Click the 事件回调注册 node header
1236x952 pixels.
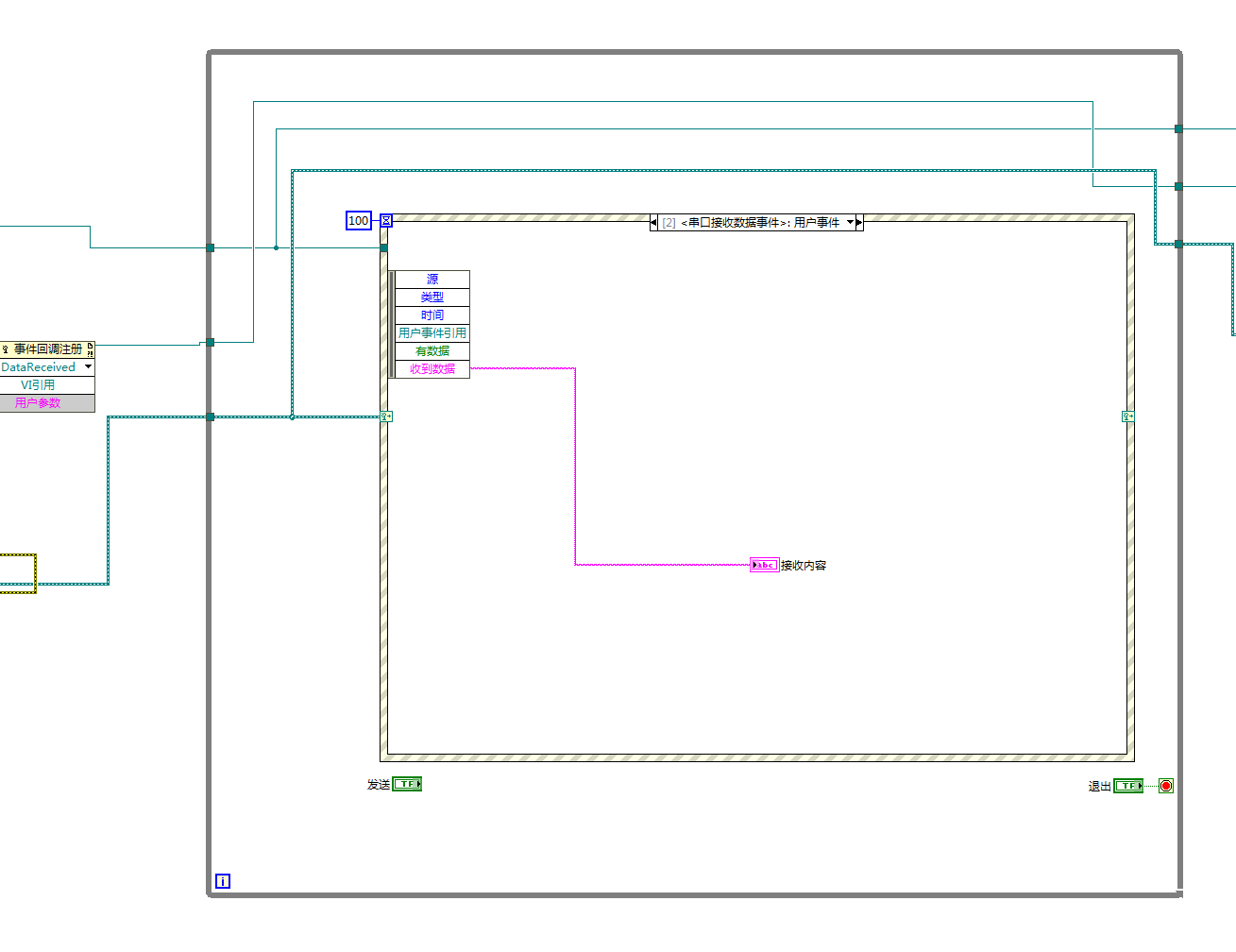pyautogui.click(x=47, y=349)
